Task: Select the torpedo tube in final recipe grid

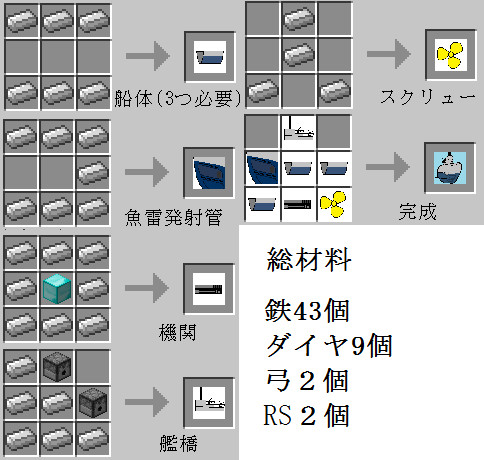Action: coord(262,168)
